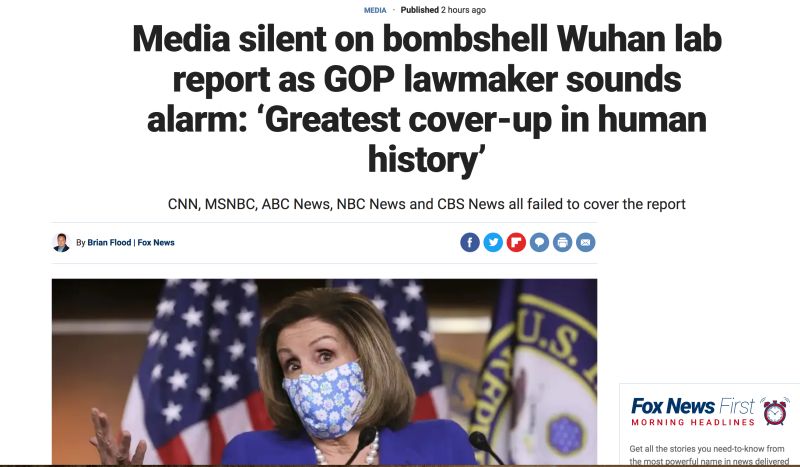
Task: Click the MORNING HEADLINES label
Action: coord(693,422)
